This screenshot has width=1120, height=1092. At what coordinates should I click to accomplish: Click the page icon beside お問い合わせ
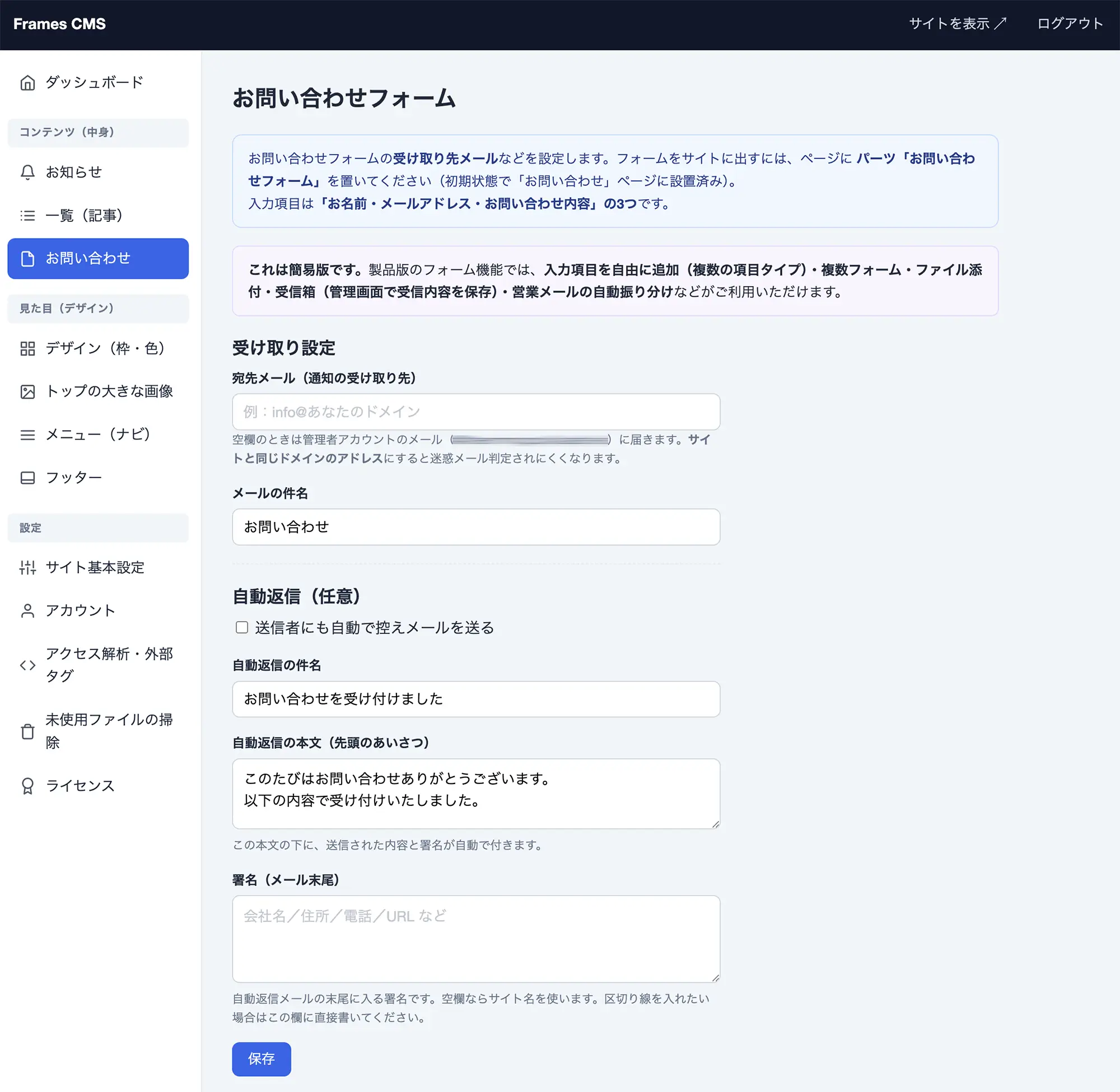(x=27, y=259)
